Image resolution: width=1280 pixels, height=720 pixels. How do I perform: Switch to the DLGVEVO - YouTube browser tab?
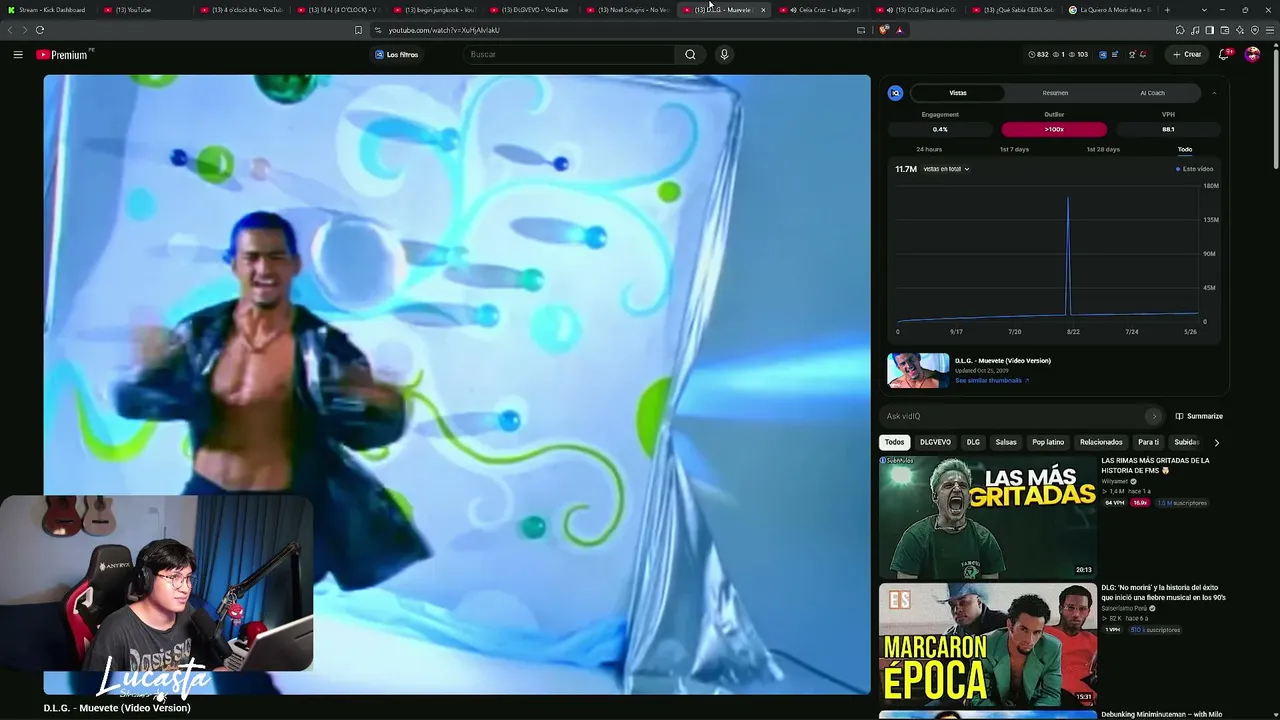click(532, 10)
